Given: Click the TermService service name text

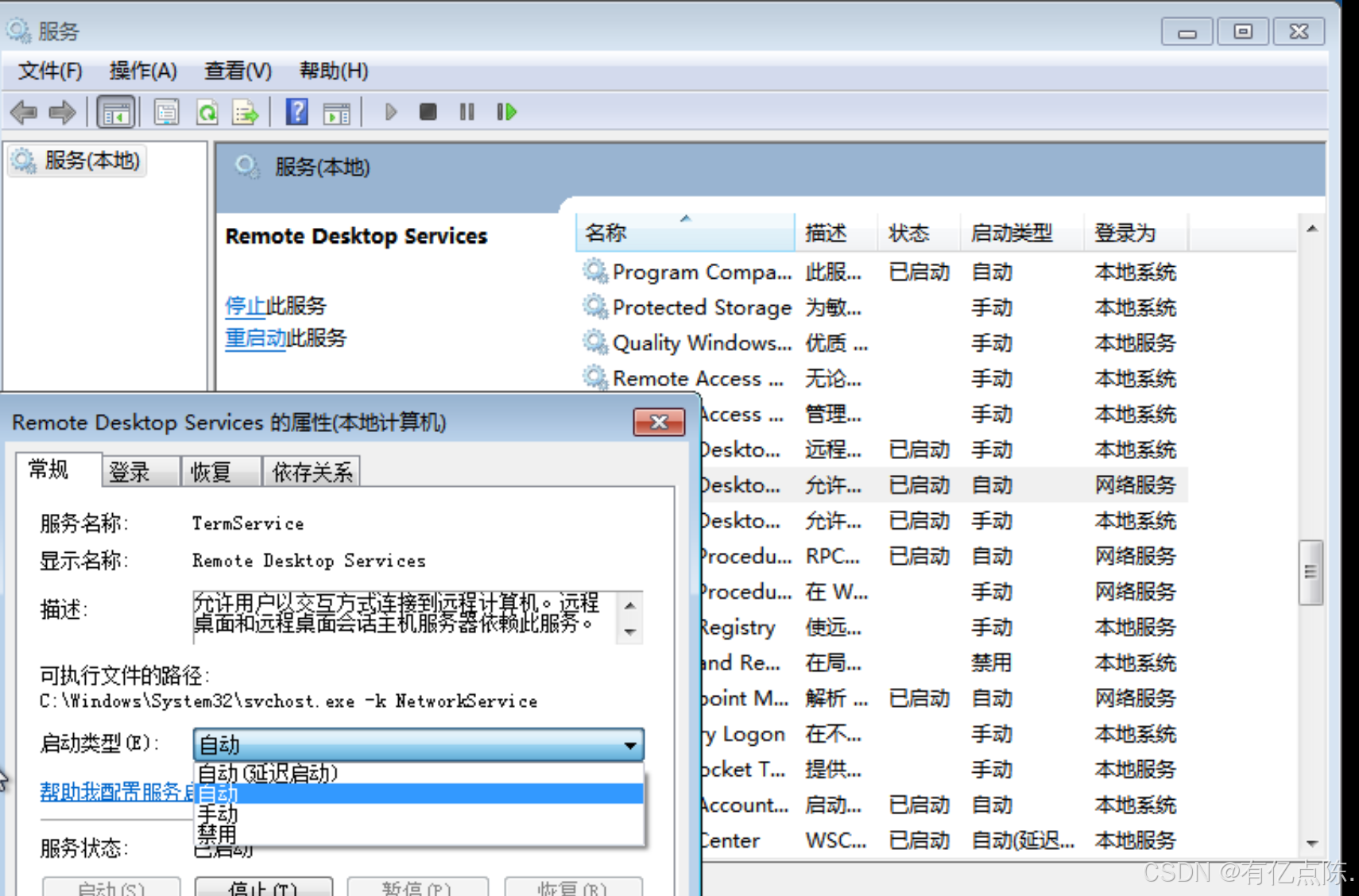Looking at the screenshot, I should (248, 523).
